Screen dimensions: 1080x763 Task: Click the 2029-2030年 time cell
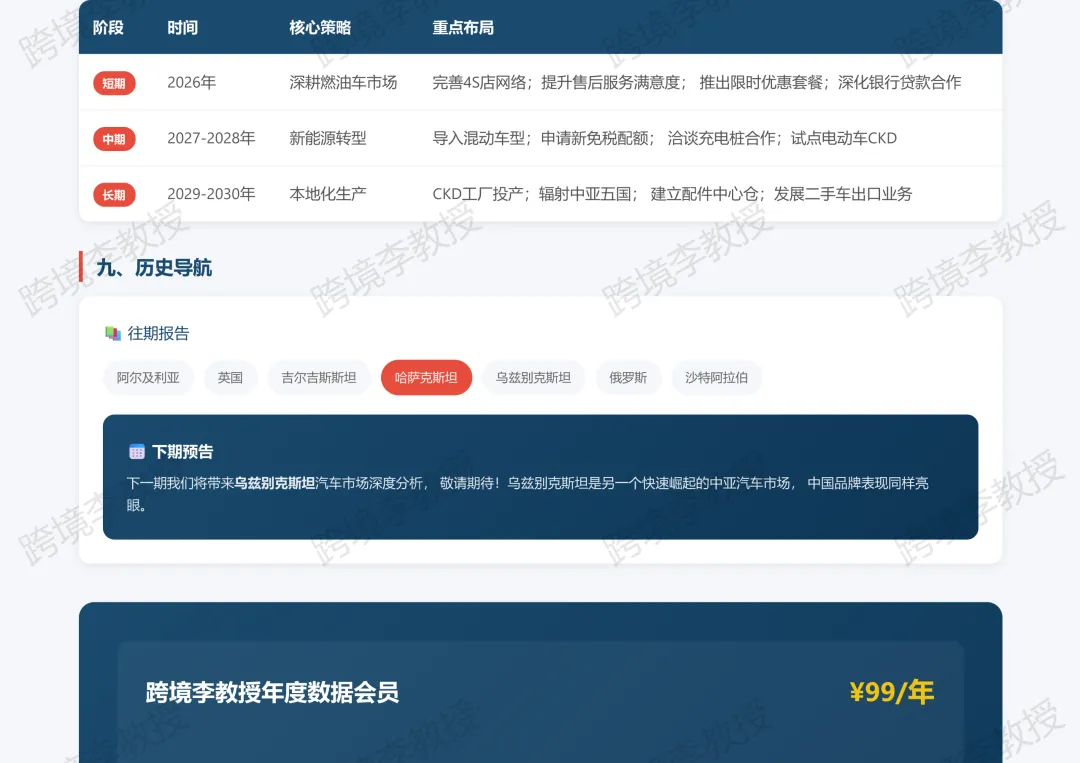coord(211,194)
